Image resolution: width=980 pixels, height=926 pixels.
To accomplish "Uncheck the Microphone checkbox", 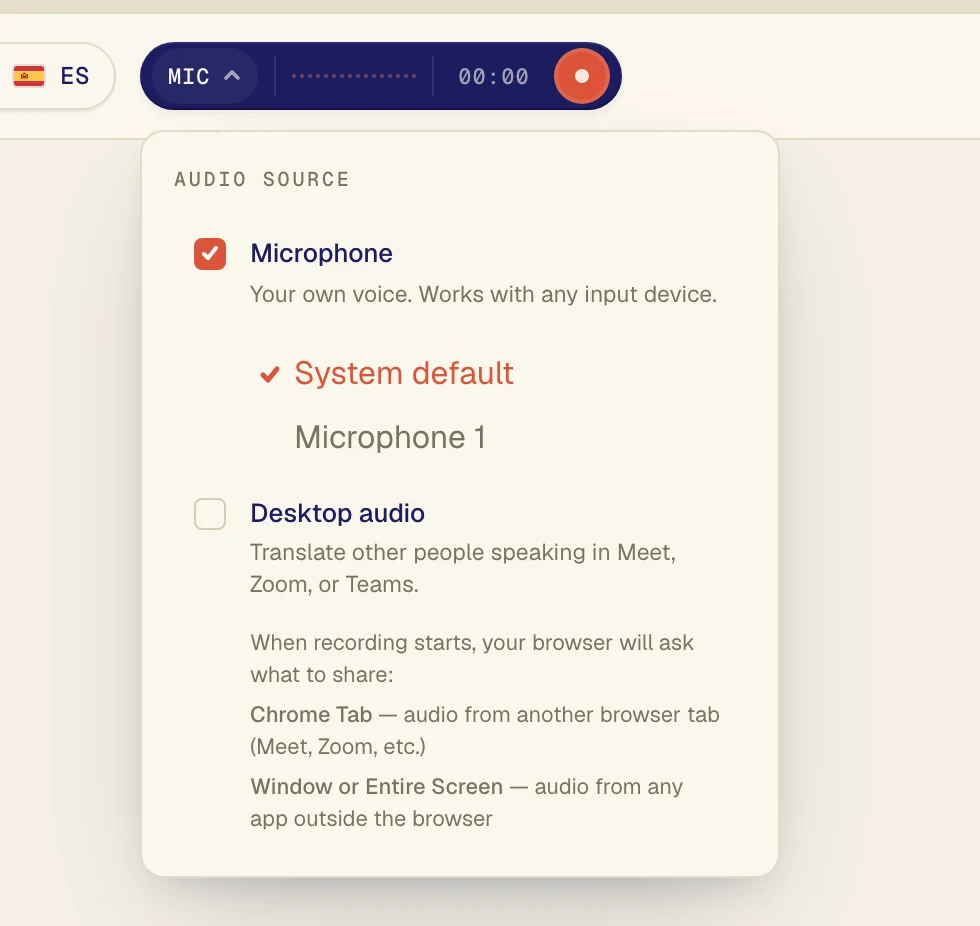I will (210, 254).
